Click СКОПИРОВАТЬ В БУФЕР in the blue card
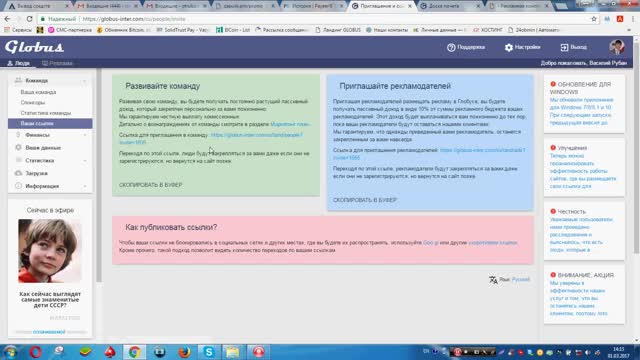The width and height of the screenshot is (640, 360). pos(364,200)
